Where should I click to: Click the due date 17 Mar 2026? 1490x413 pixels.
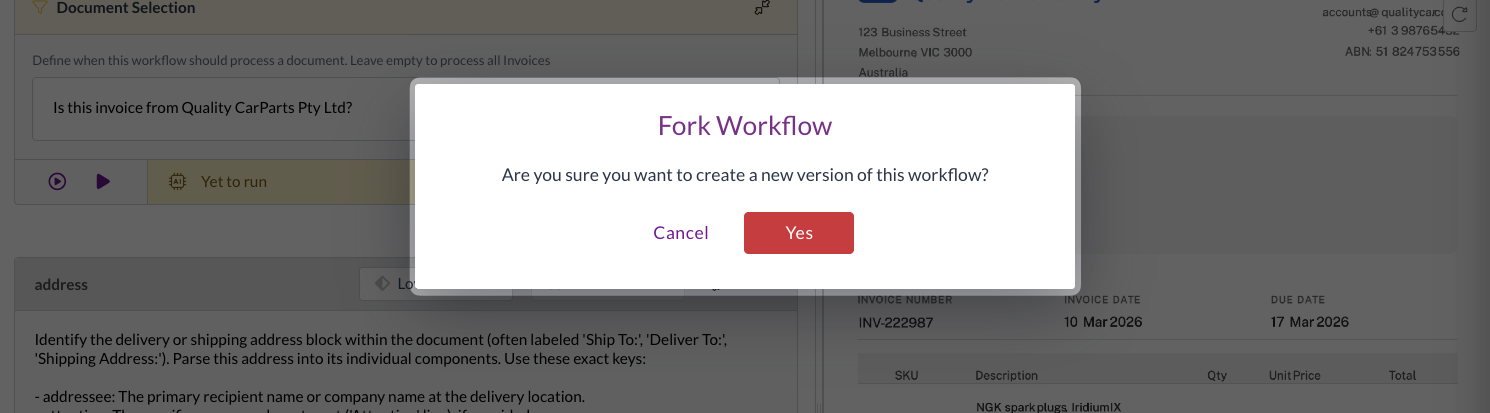[1309, 322]
